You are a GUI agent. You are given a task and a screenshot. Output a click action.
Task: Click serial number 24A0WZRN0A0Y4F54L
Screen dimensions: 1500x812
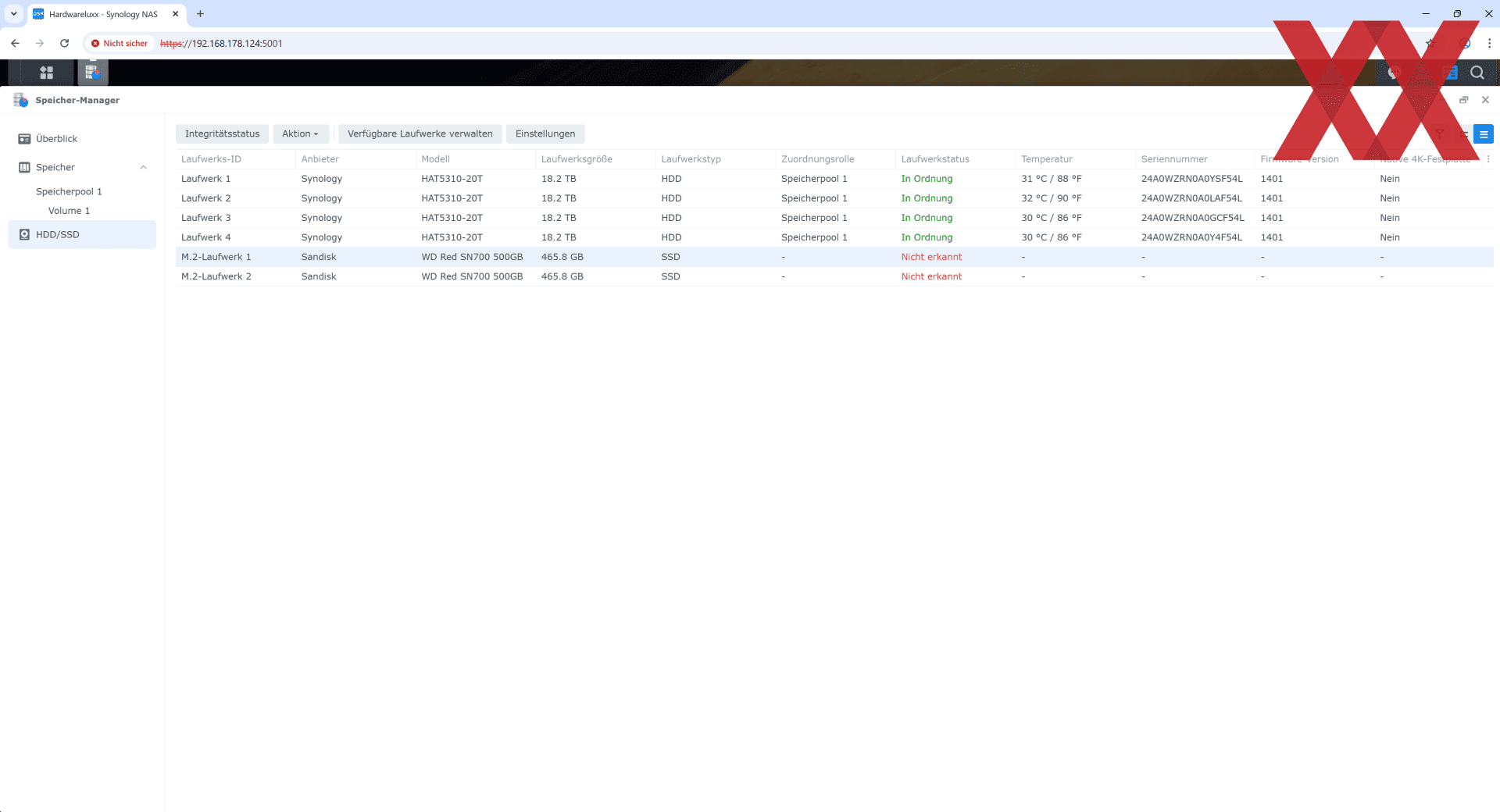1191,237
